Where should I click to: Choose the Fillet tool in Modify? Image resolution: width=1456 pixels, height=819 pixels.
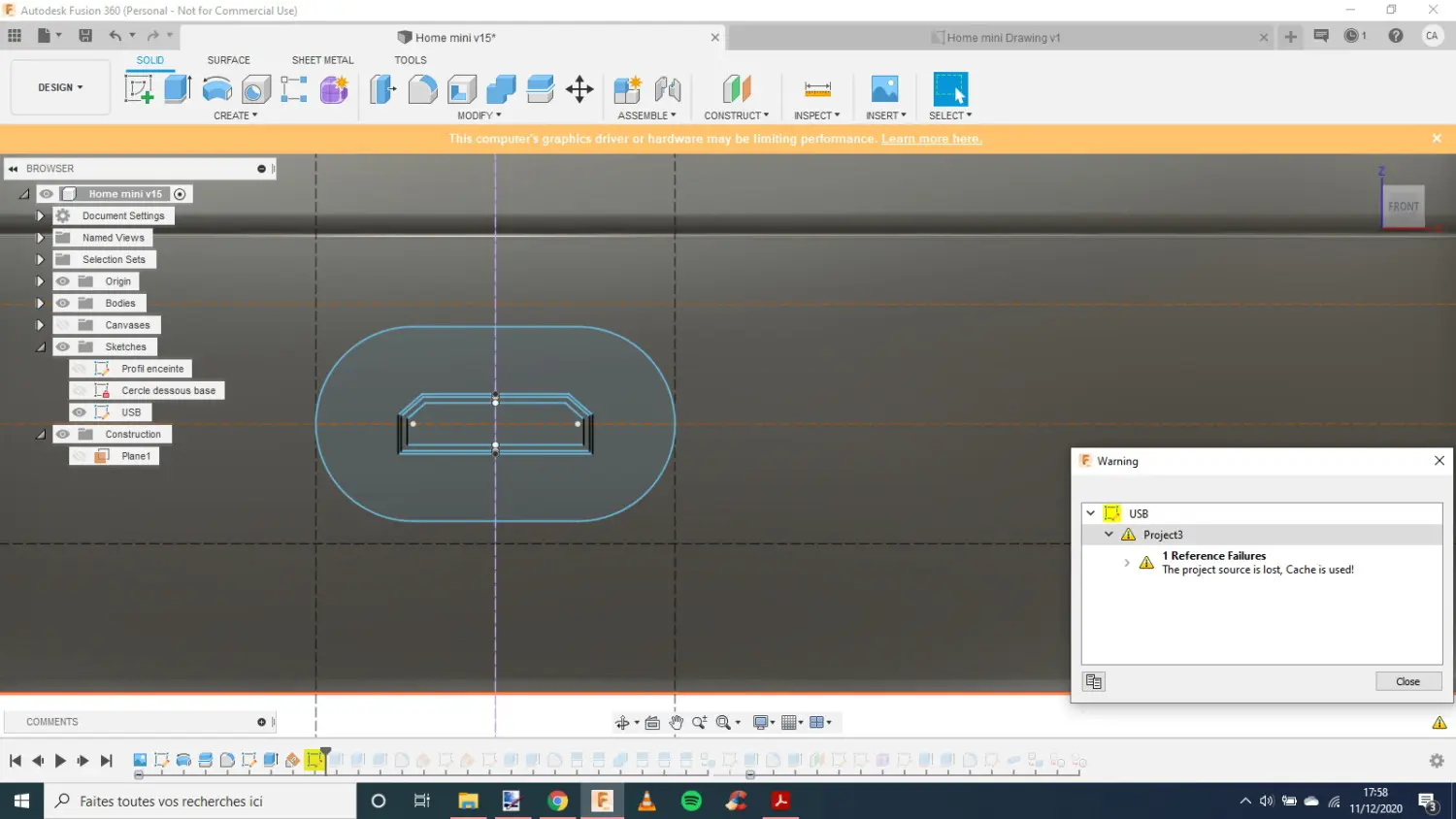422,89
